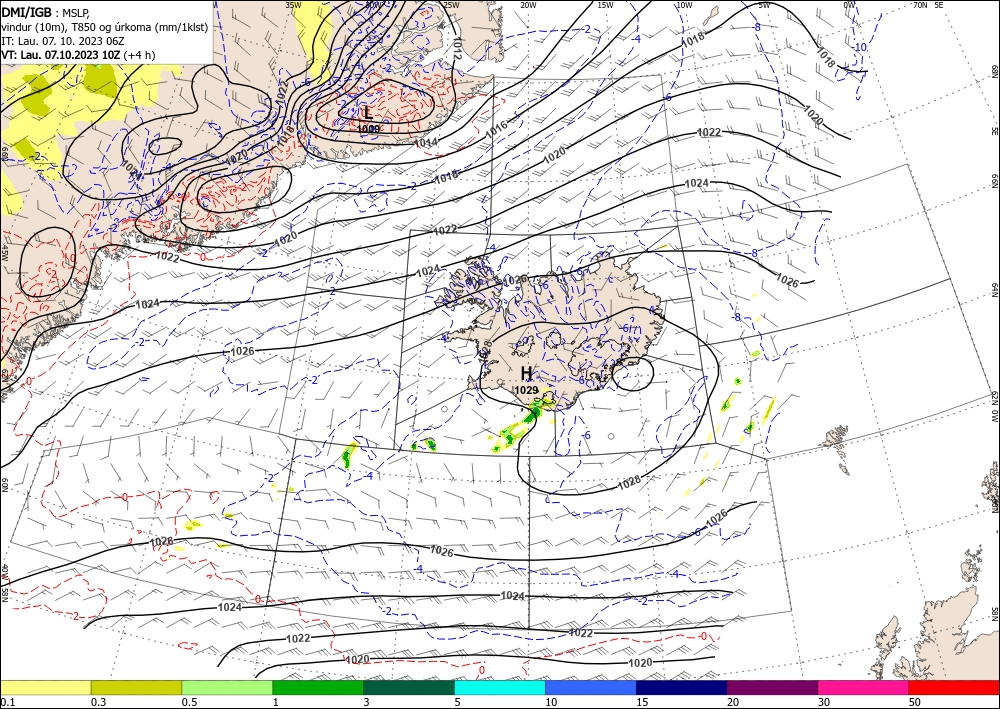Click the 'vindur (10m), T850 og úrkoma' line

tap(105, 26)
